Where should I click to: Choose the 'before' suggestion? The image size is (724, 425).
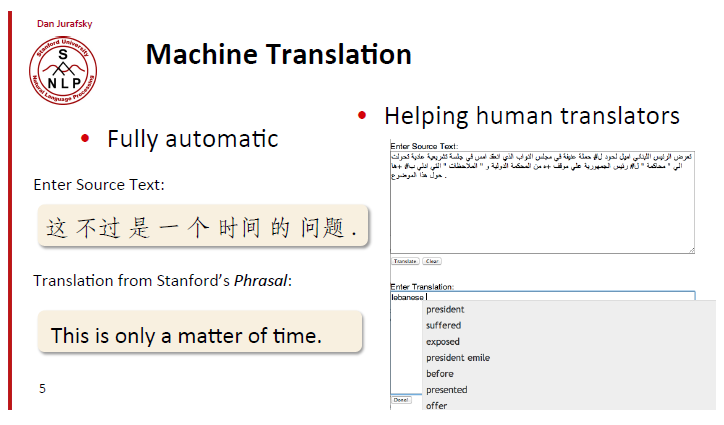[x=440, y=374]
